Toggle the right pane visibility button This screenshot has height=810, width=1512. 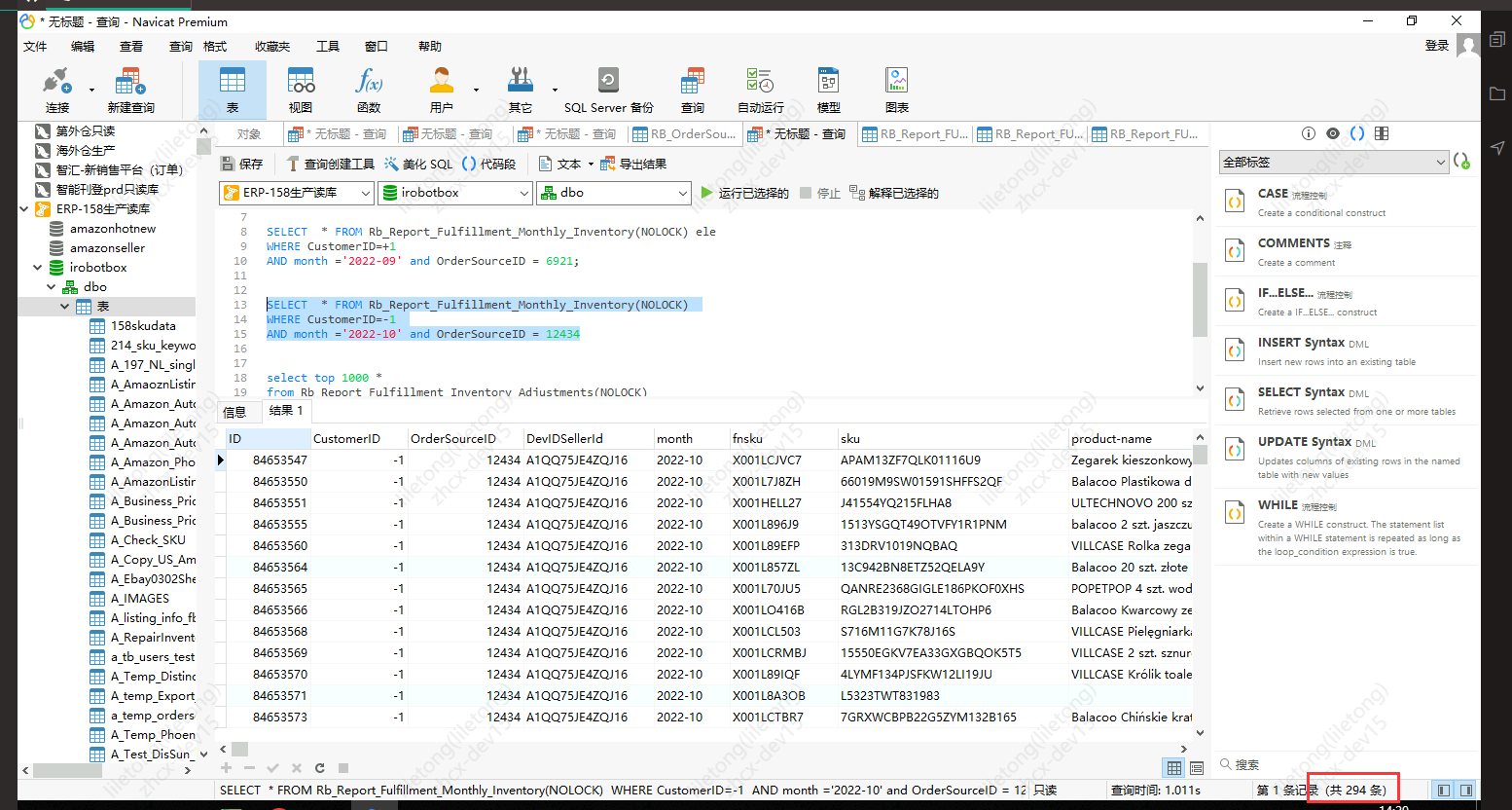pyautogui.click(x=1466, y=790)
